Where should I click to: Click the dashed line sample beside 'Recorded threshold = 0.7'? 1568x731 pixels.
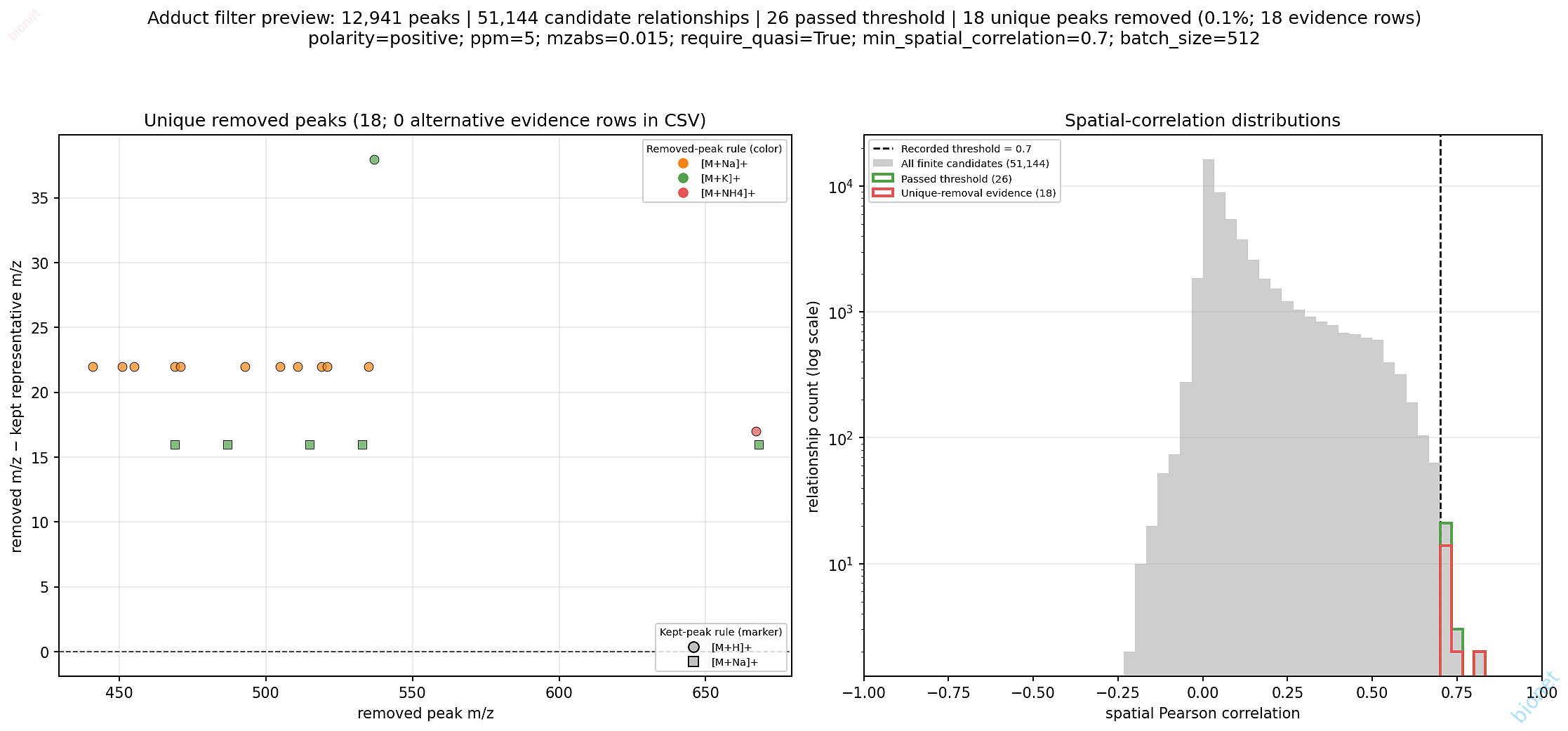(883, 149)
